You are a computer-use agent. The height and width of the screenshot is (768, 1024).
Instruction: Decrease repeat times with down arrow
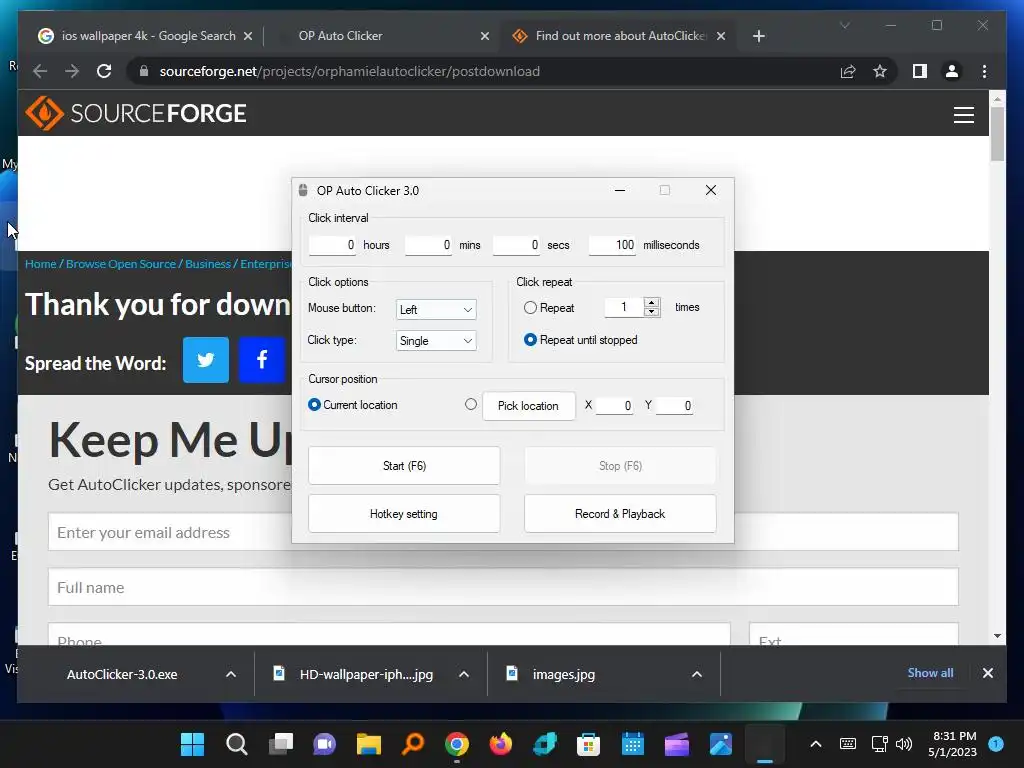point(652,312)
